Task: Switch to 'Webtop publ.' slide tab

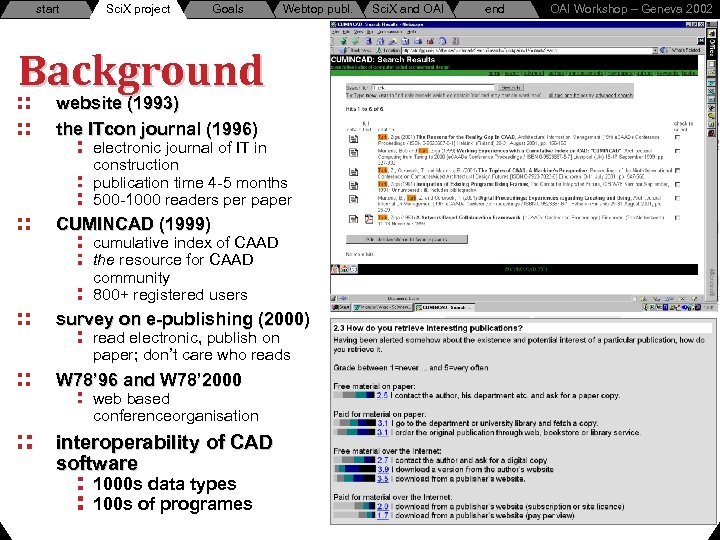Action: click(317, 9)
